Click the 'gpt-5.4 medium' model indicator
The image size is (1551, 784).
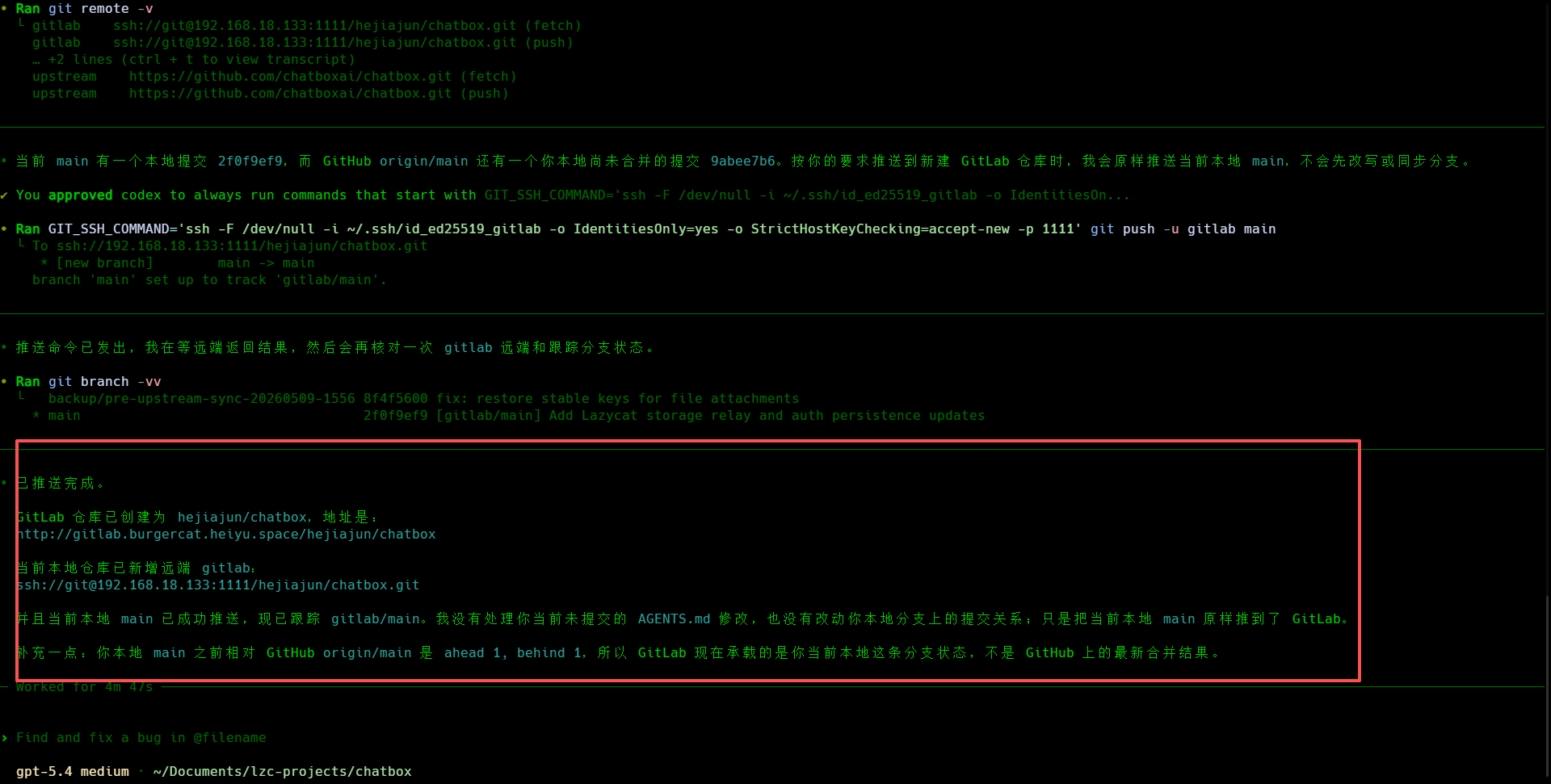tap(73, 771)
